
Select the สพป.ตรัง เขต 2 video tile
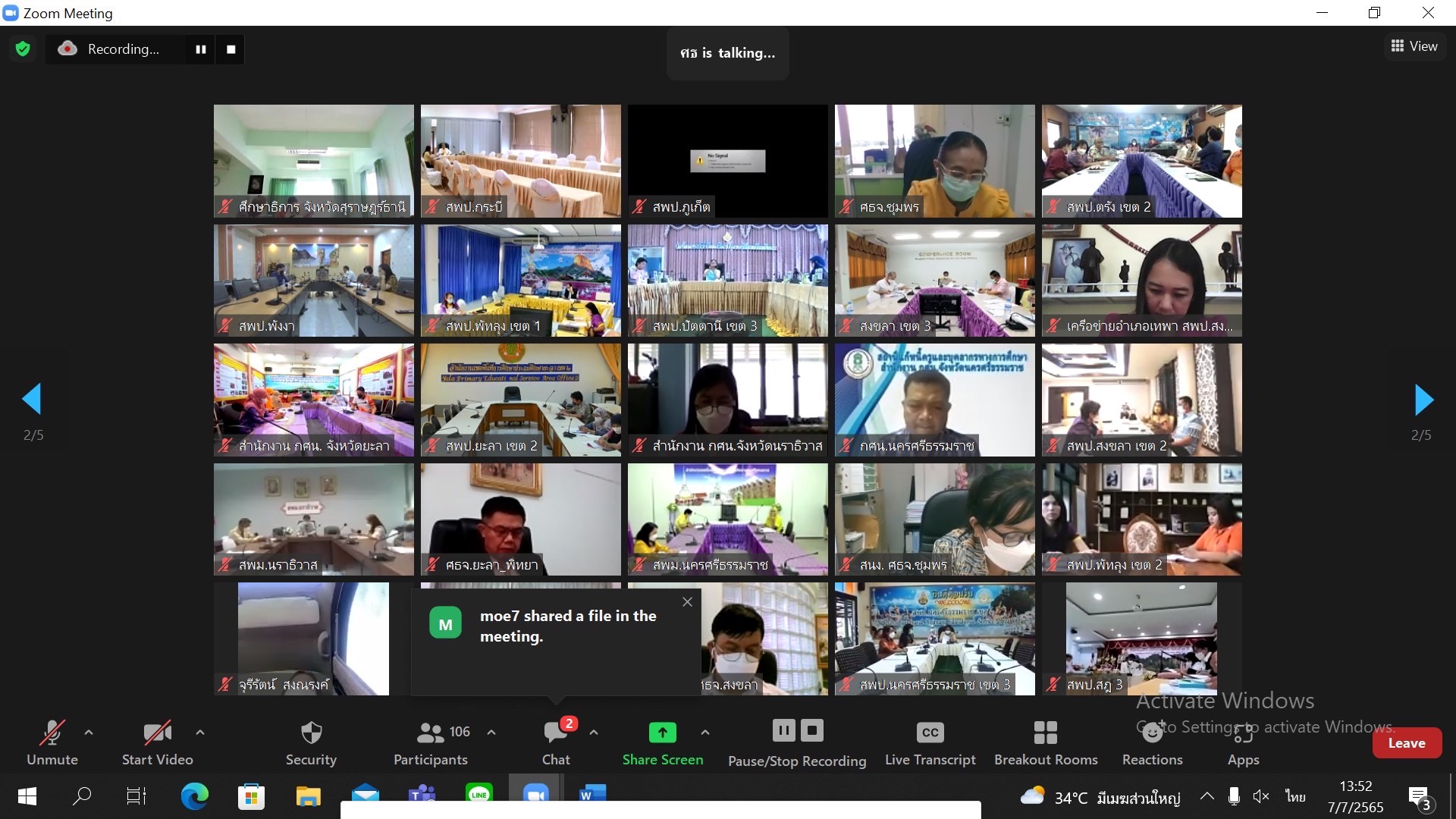click(1141, 161)
